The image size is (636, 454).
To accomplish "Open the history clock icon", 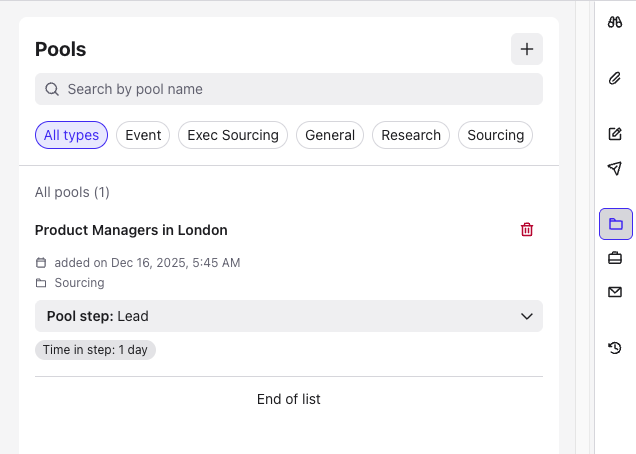I will pyautogui.click(x=615, y=348).
